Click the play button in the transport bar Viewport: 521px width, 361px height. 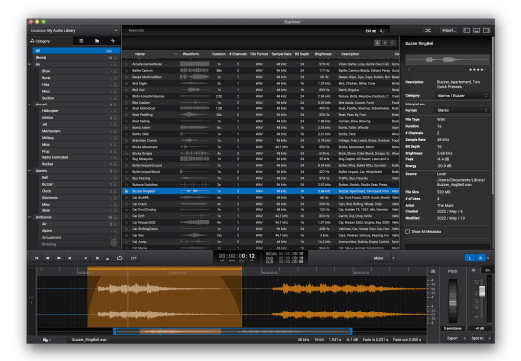click(x=97, y=258)
